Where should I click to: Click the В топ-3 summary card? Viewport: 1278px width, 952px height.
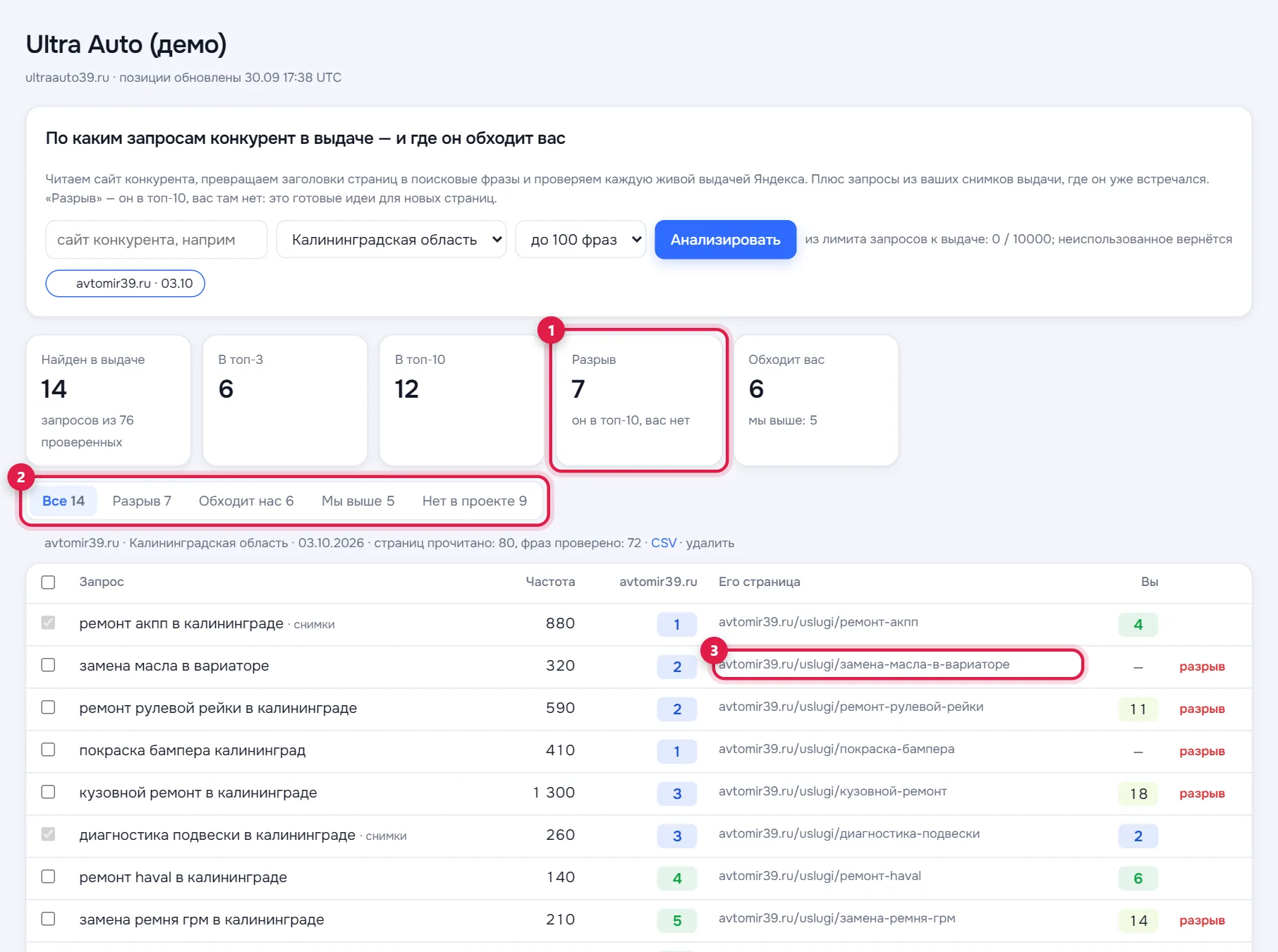click(x=285, y=400)
